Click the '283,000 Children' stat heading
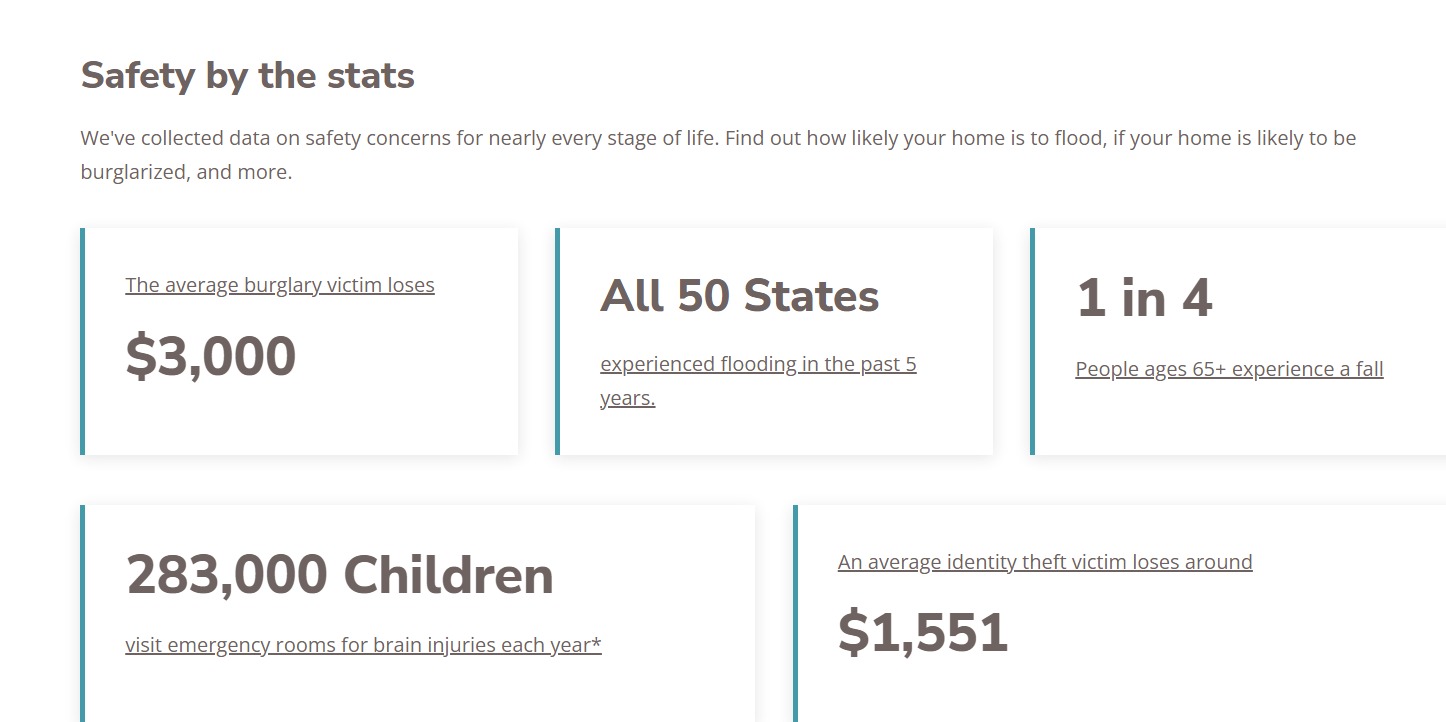This screenshot has width=1446, height=722. pos(340,574)
